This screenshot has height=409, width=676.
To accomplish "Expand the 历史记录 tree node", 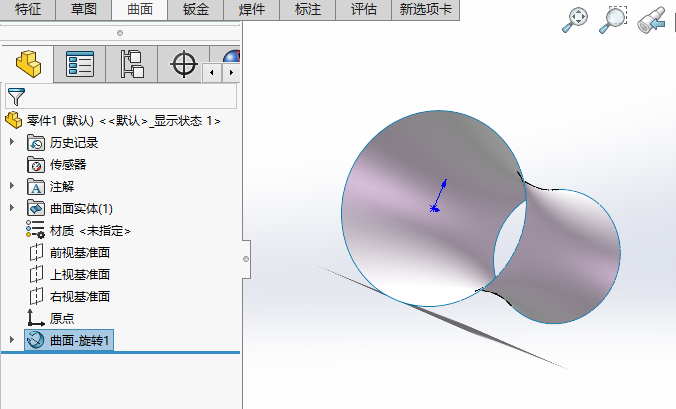I will [12, 142].
